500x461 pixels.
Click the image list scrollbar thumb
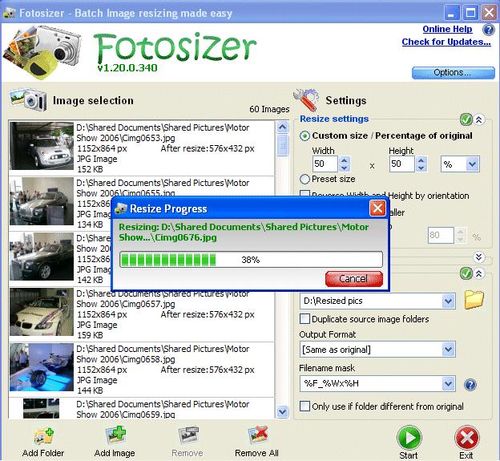tap(282, 145)
